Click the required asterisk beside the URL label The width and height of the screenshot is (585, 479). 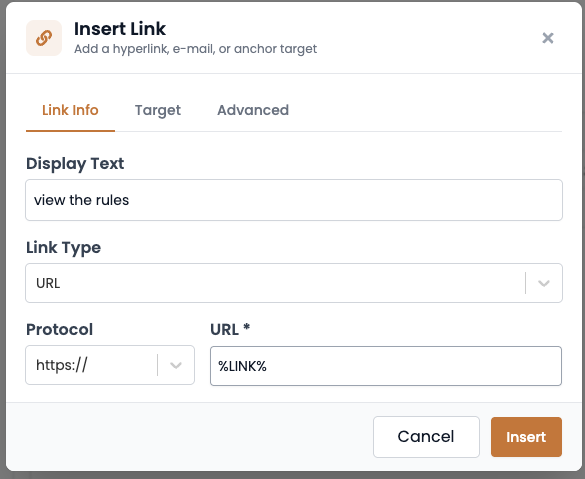click(246, 327)
